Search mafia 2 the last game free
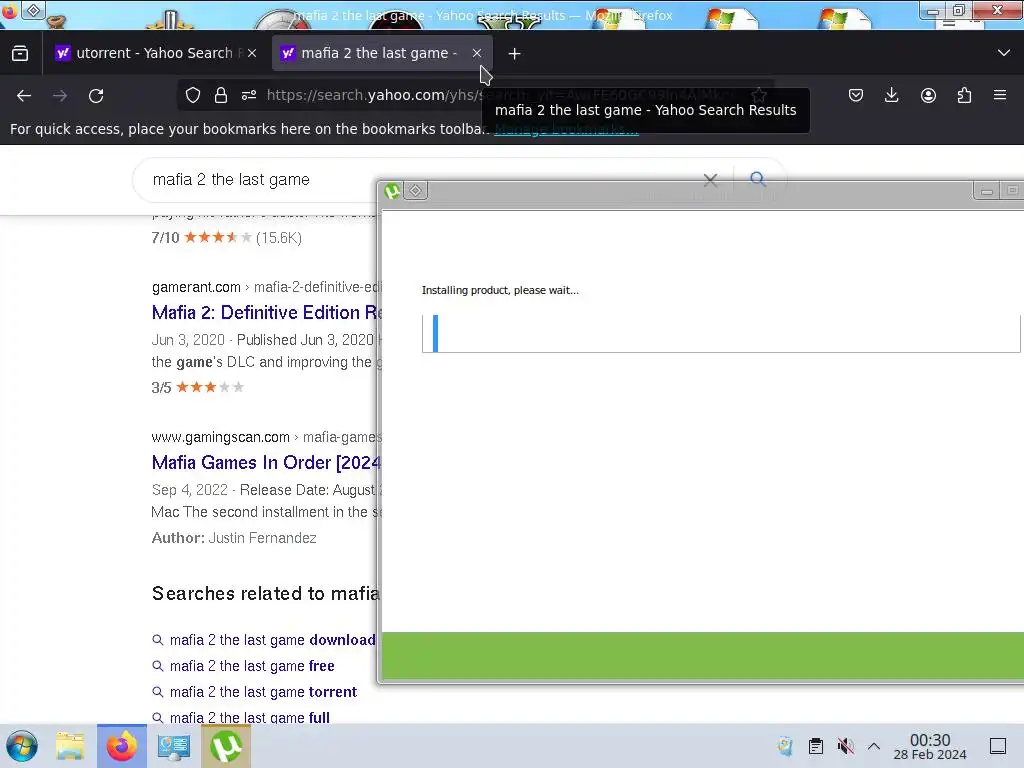Image resolution: width=1024 pixels, height=768 pixels. tap(252, 666)
